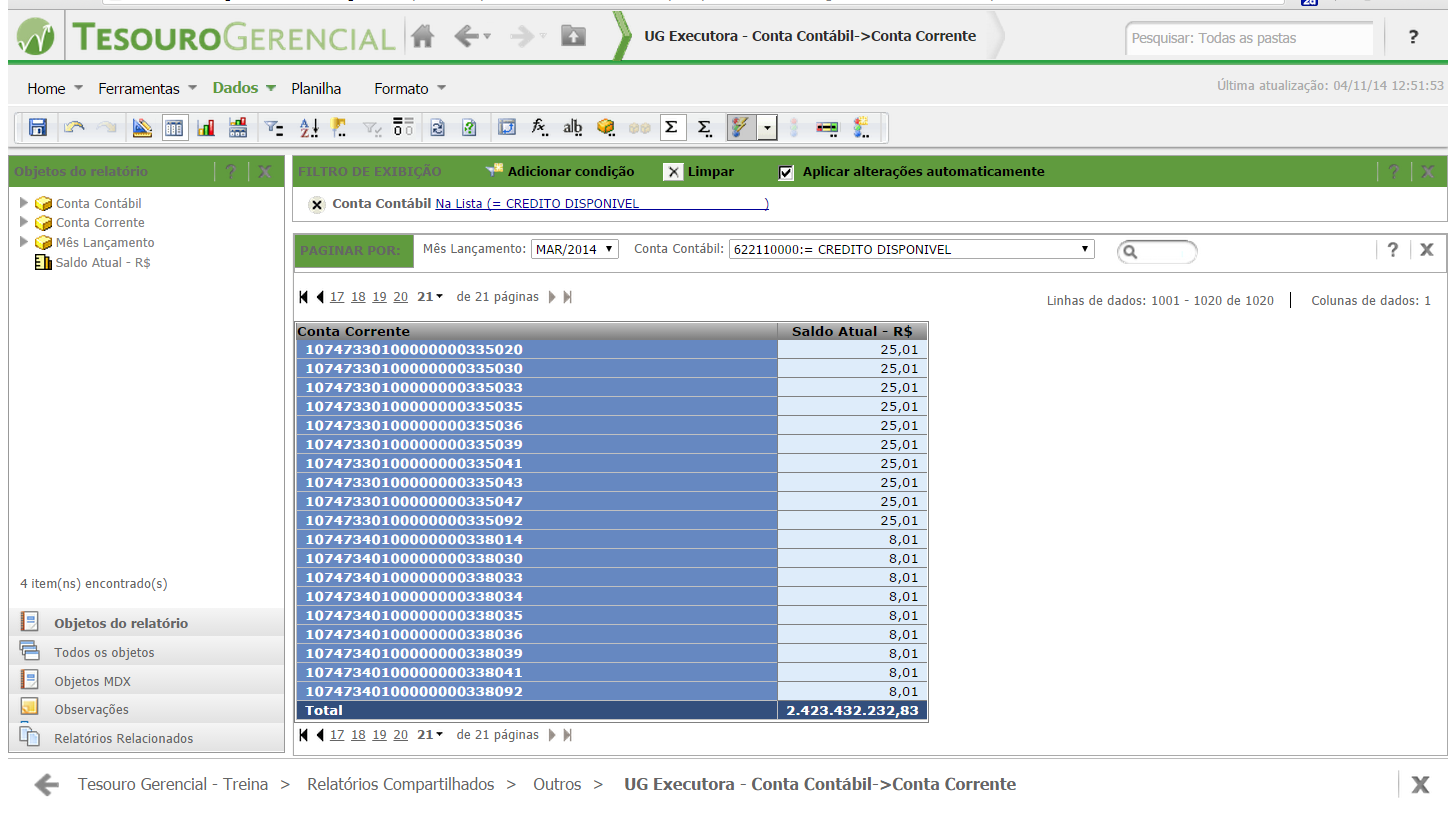Expand the Conta Contábil tree node

point(24,203)
